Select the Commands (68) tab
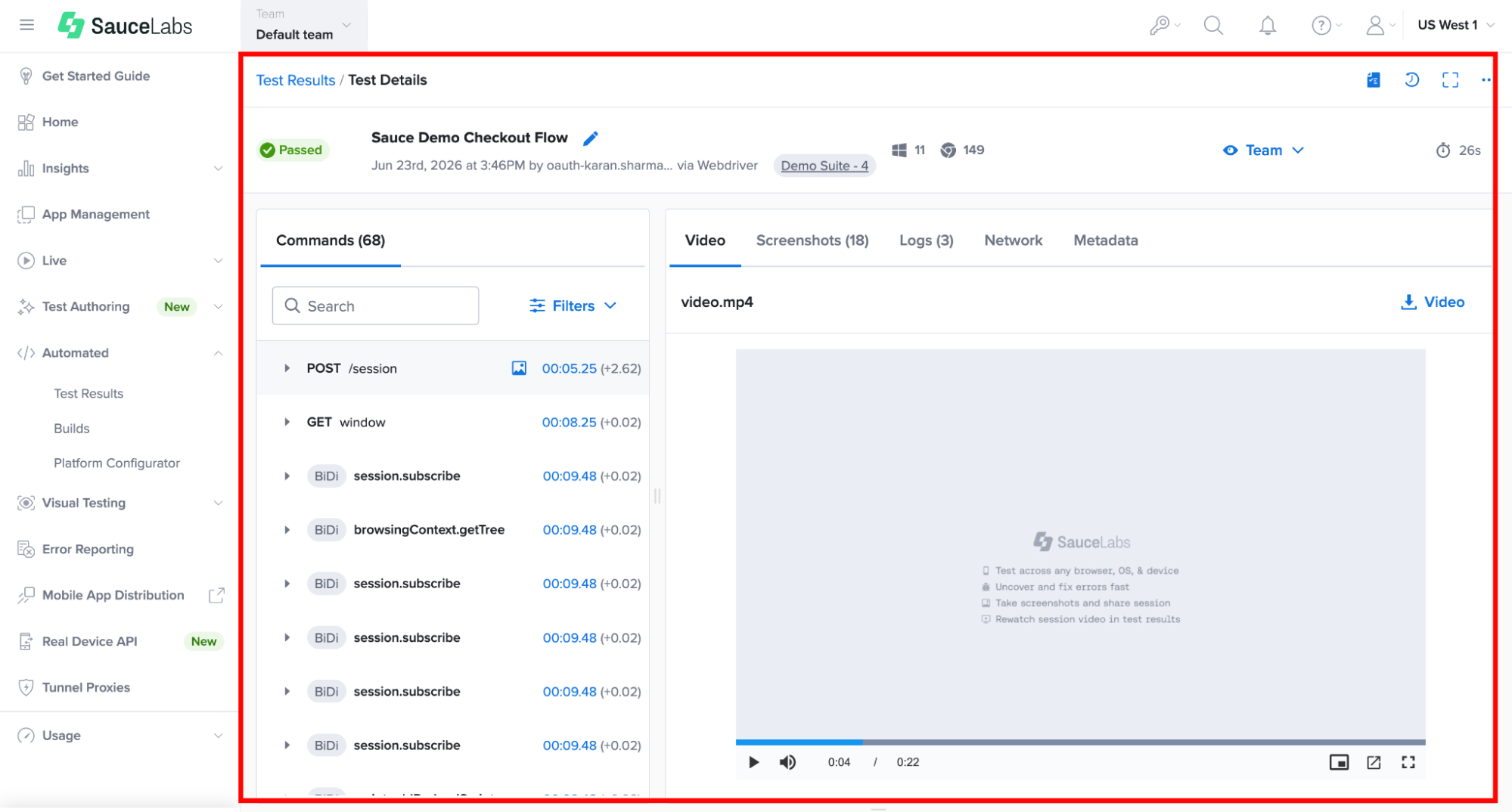The width and height of the screenshot is (1512, 812). [331, 240]
